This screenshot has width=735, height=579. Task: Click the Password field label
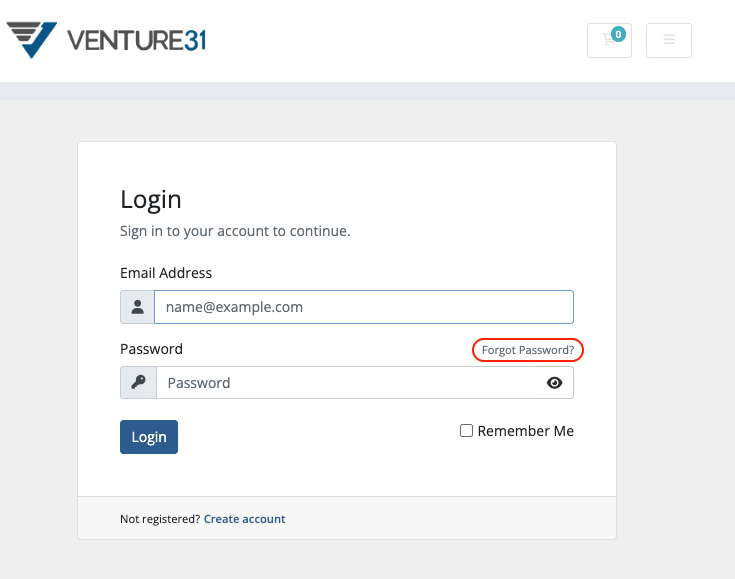pos(151,349)
